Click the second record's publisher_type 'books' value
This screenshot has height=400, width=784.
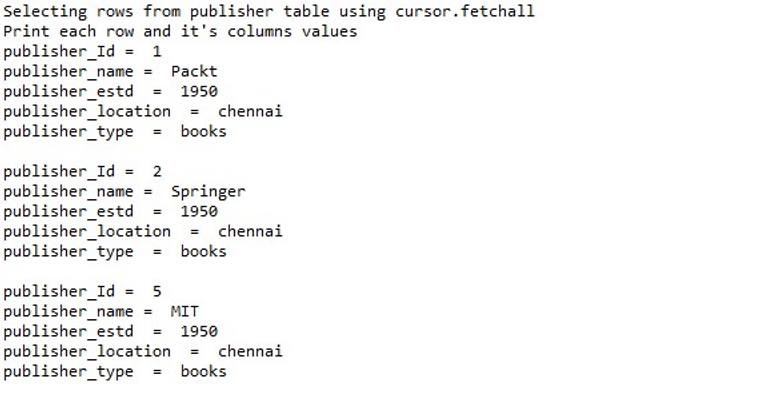click(x=204, y=251)
